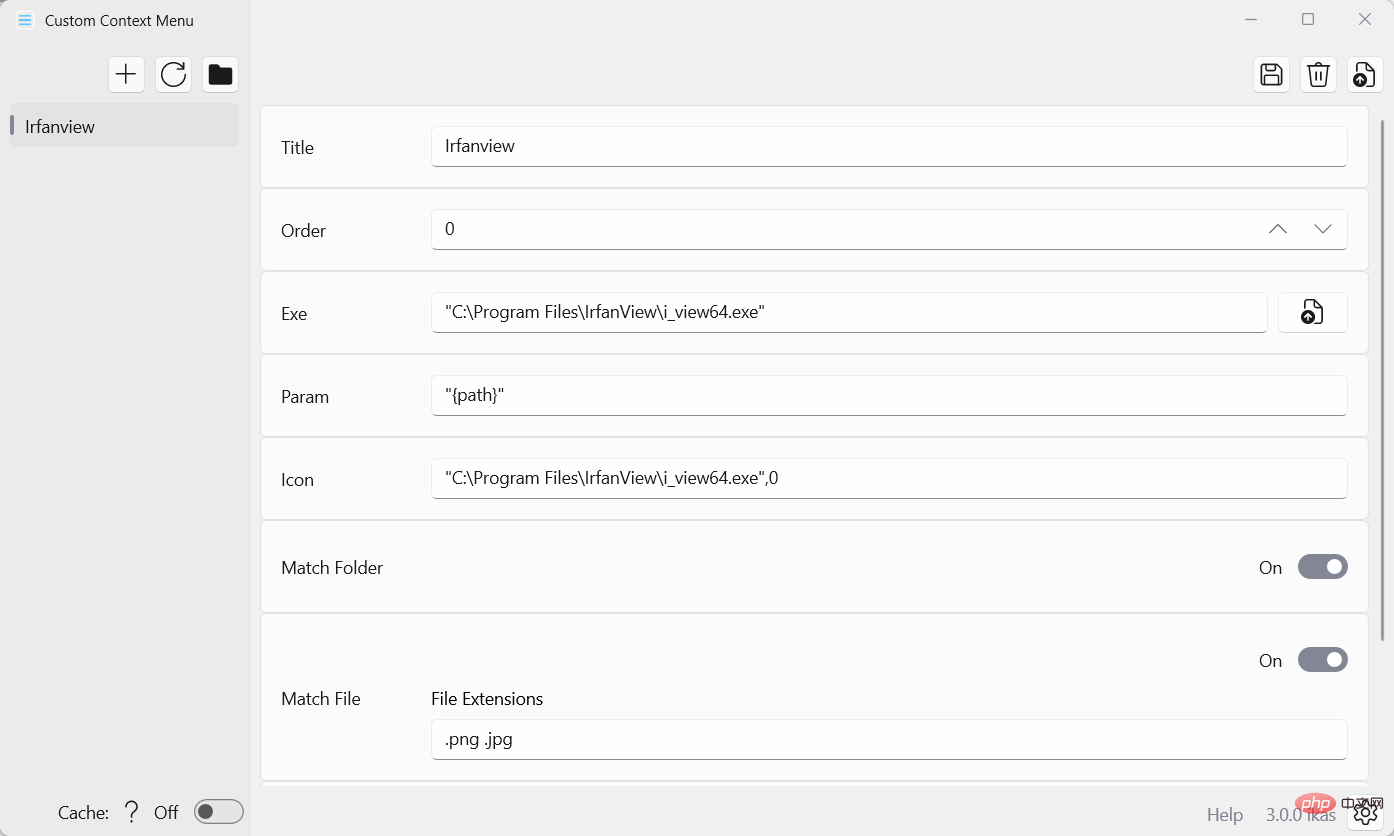The image size is (1394, 836).
Task: Browse for Exe file
Action: pyautogui.click(x=1312, y=312)
